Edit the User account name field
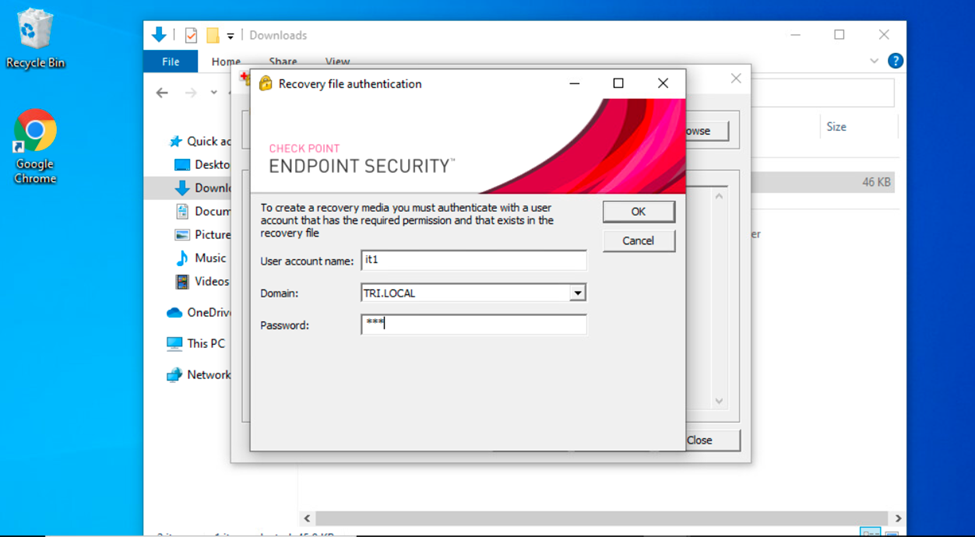Viewport: 975px width, 537px height. [473, 260]
